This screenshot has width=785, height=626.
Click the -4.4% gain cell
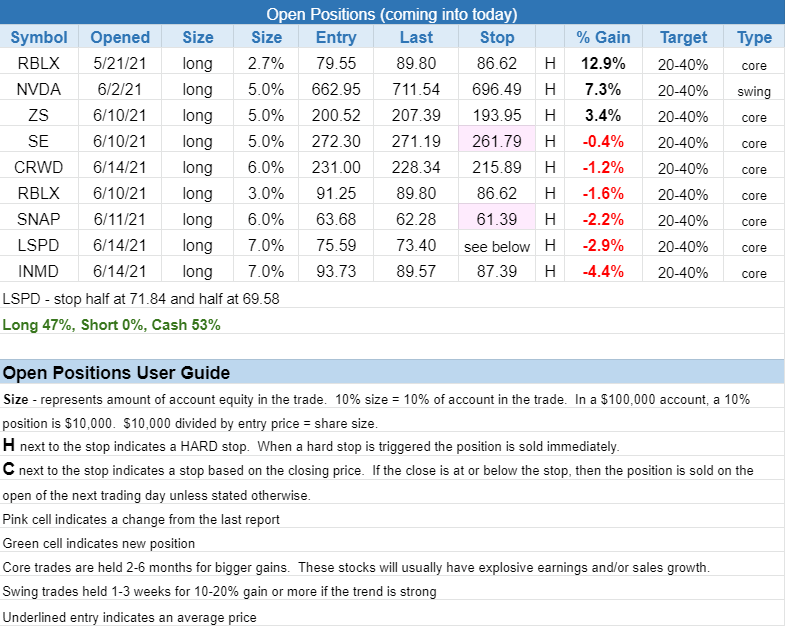tap(603, 271)
